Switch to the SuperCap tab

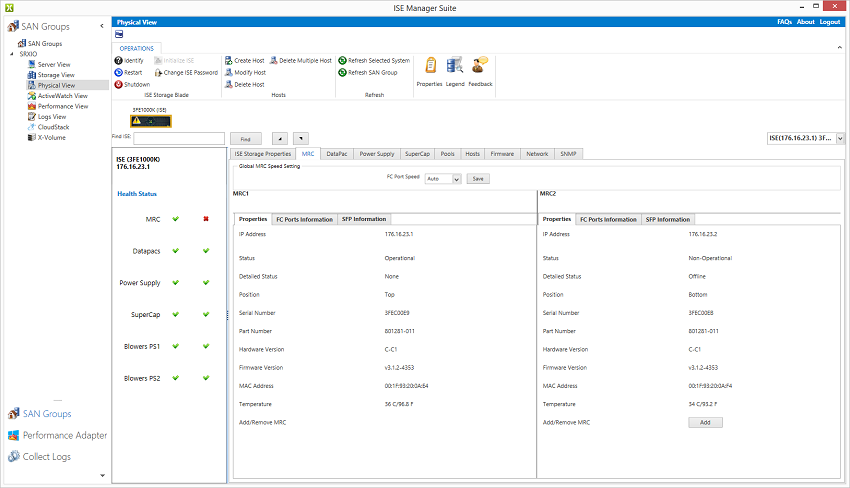tap(417, 154)
